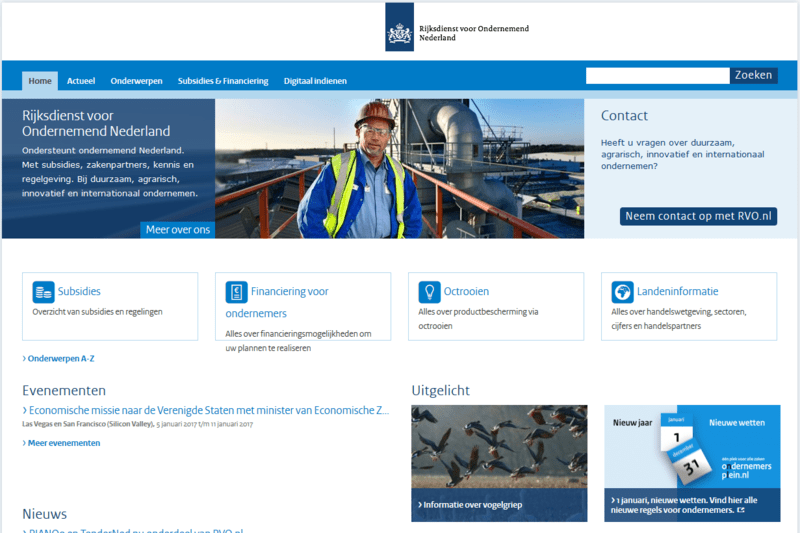Image resolution: width=800 pixels, height=533 pixels.
Task: Click the Octrooien lightbulb icon
Action: click(429, 292)
